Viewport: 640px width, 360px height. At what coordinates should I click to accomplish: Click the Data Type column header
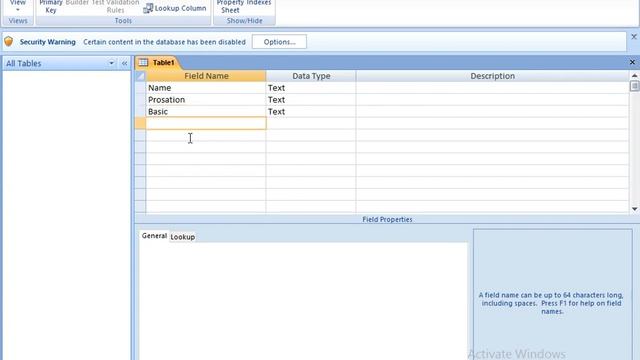311,76
